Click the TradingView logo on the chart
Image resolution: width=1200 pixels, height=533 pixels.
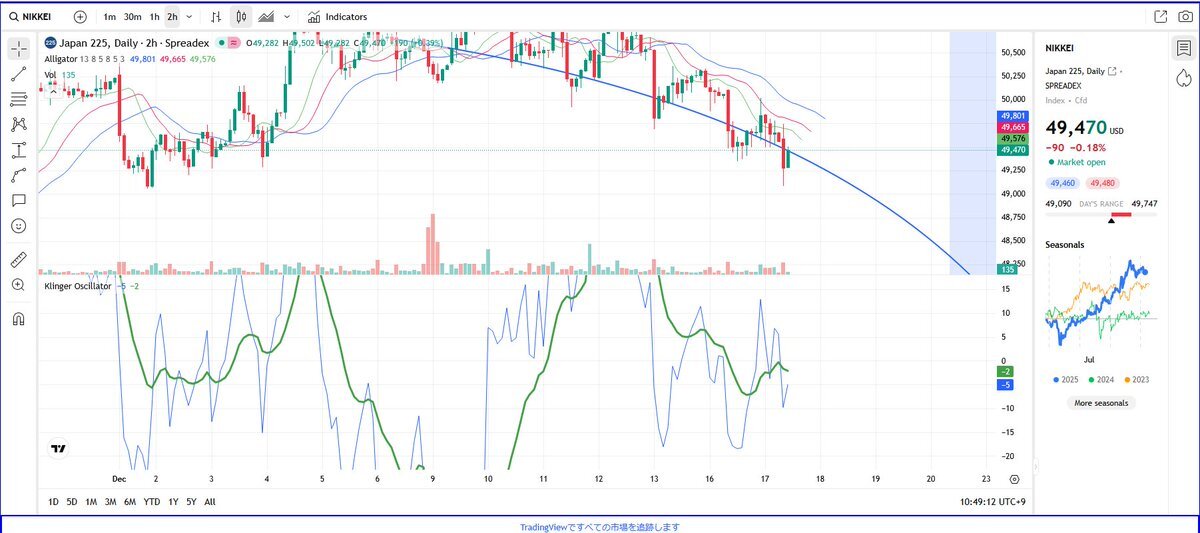point(59,450)
